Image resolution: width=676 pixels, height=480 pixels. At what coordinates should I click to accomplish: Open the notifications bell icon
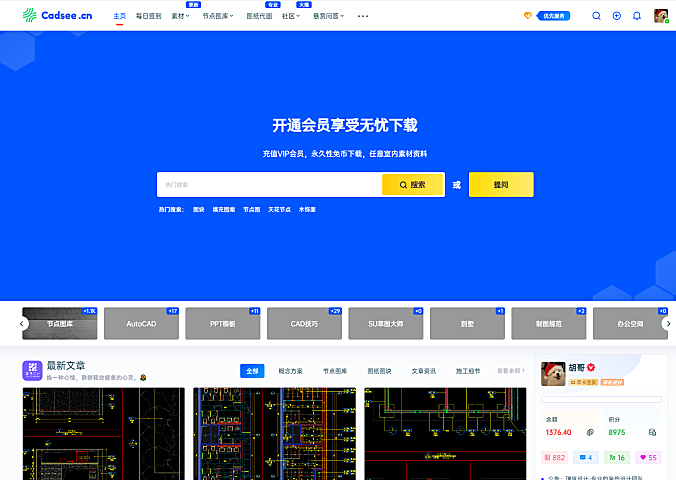coord(637,16)
